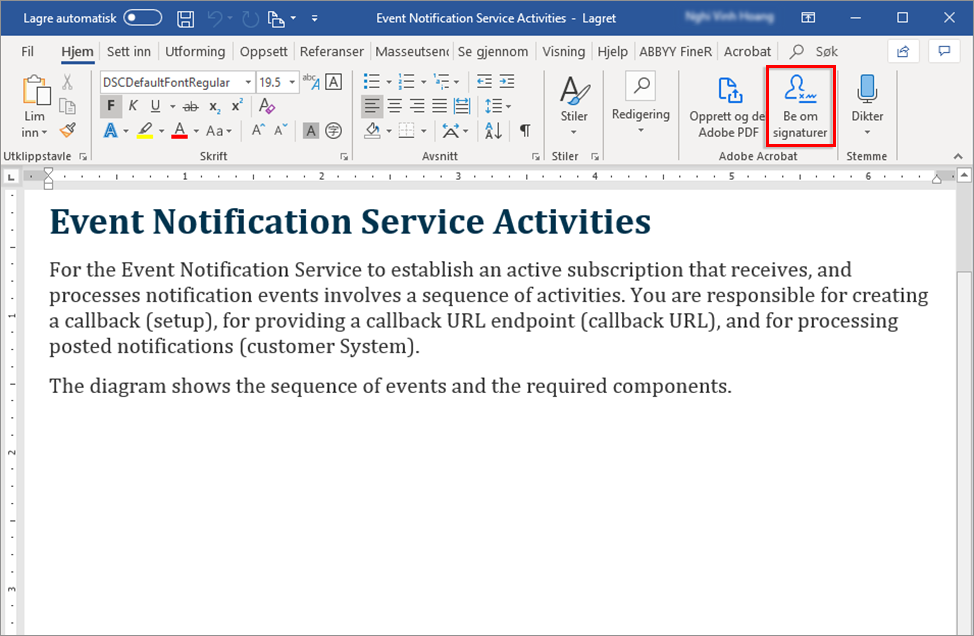
Task: Click the Dikter microphone button
Action: coord(867,106)
